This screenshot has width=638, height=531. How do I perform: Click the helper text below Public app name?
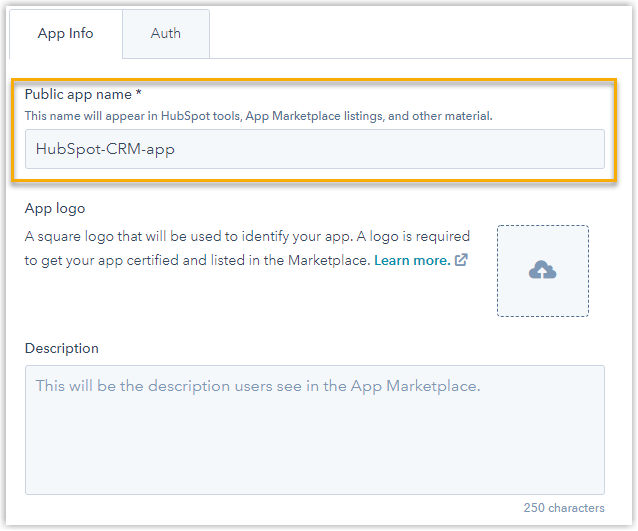pos(258,116)
